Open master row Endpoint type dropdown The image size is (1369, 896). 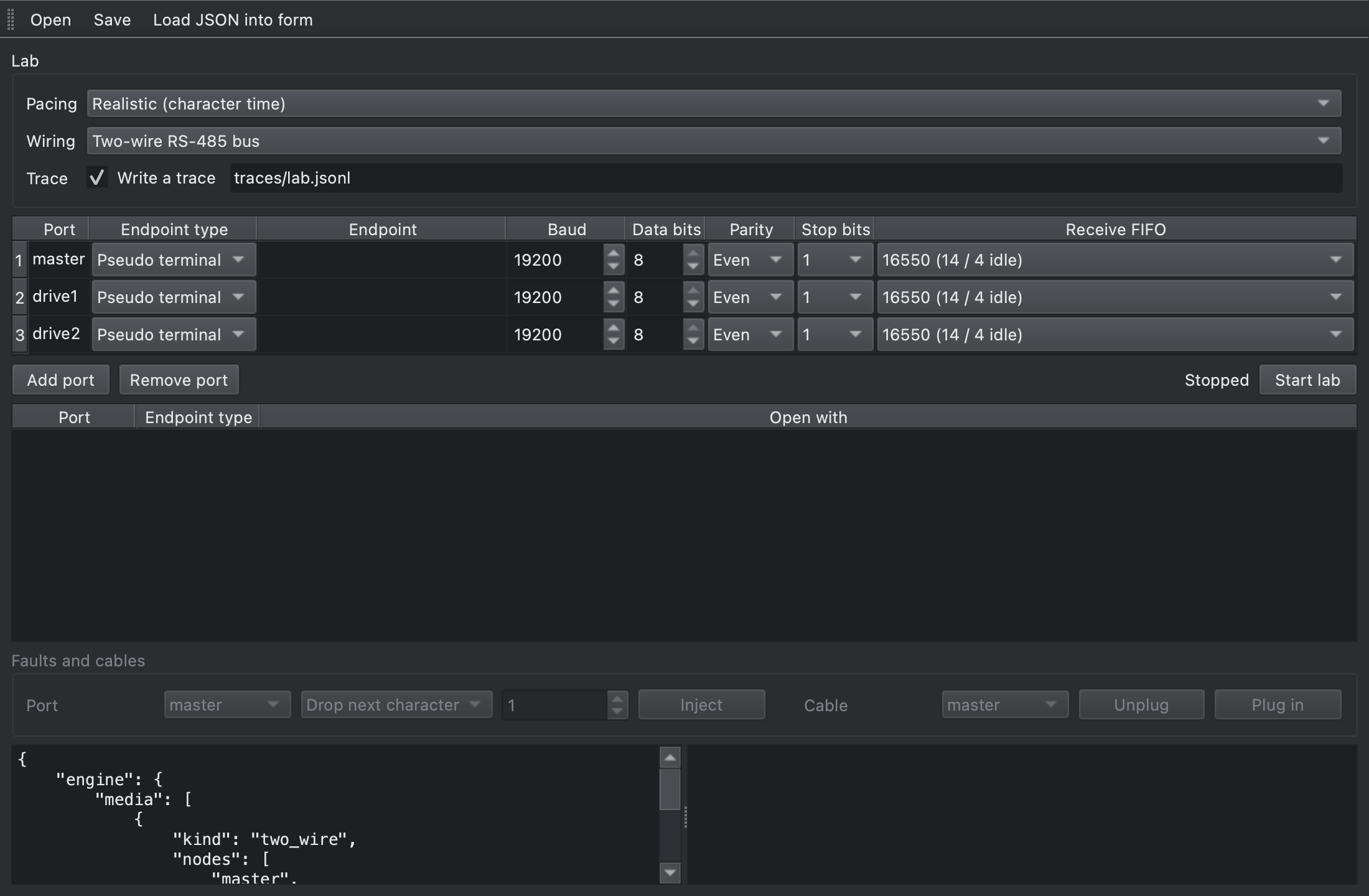(x=174, y=260)
